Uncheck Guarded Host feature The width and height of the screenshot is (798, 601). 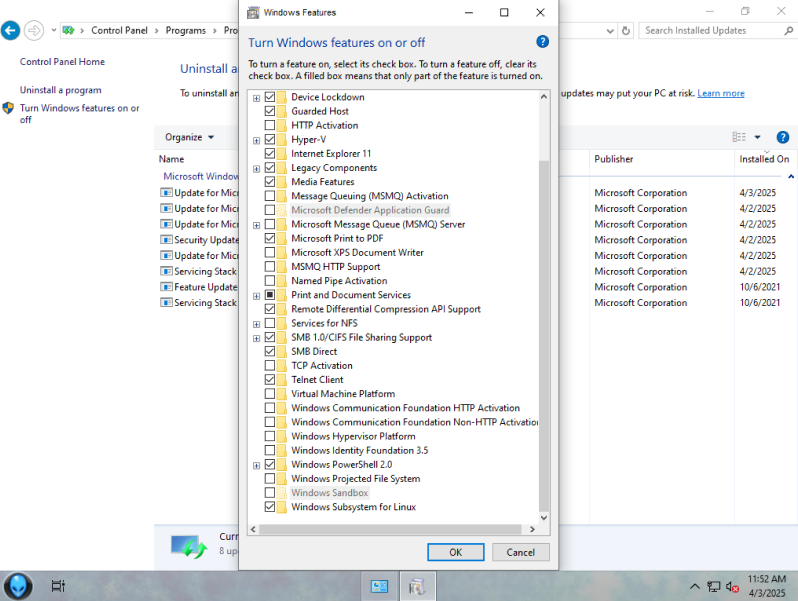[x=270, y=111]
